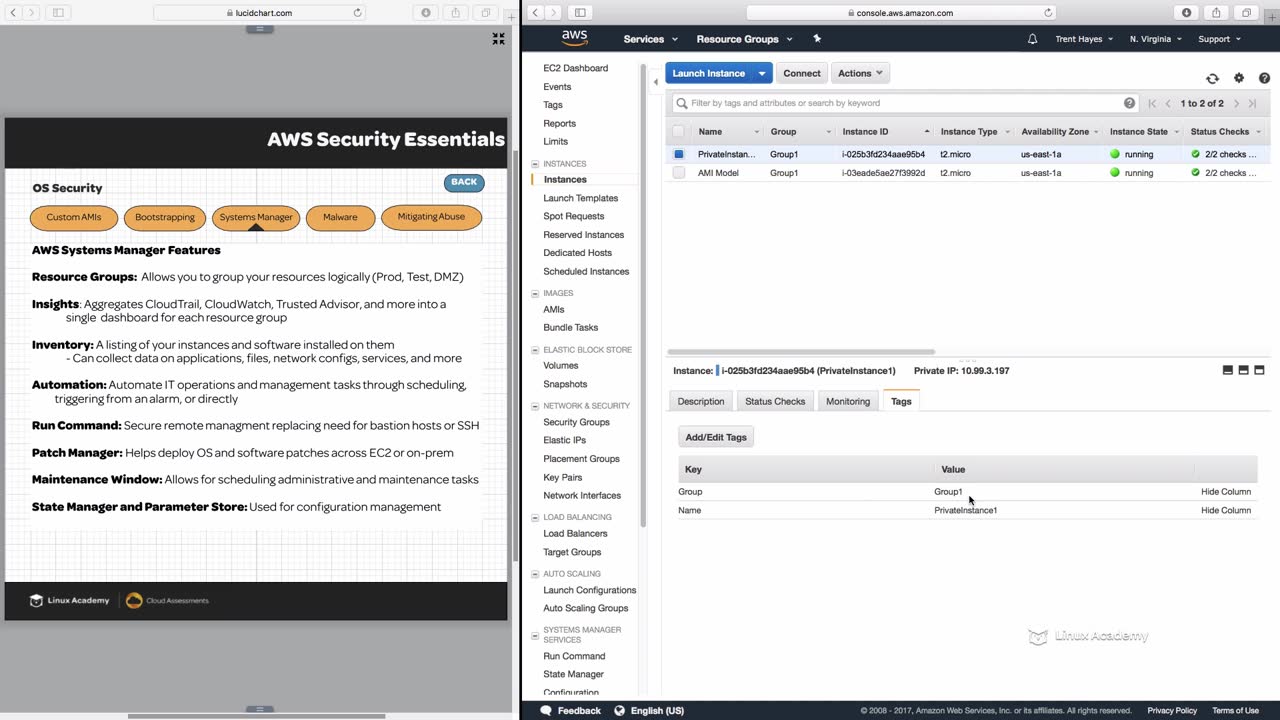
Task: Open Run Command in the sidebar
Action: point(574,656)
